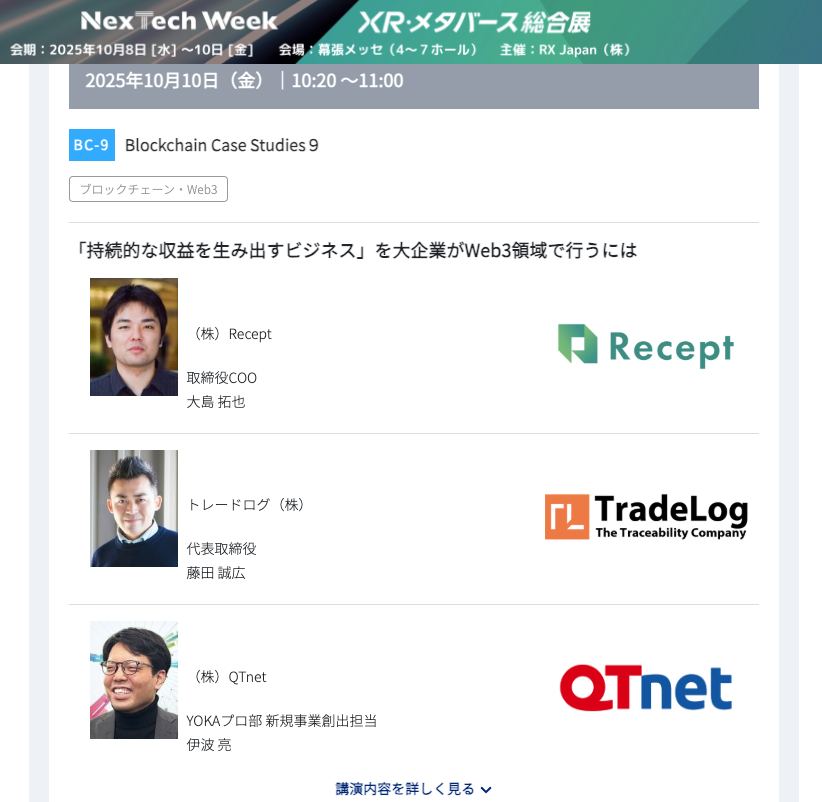This screenshot has width=822, height=802.
Task: Click company name トレードログ(株) text
Action: click(246, 505)
